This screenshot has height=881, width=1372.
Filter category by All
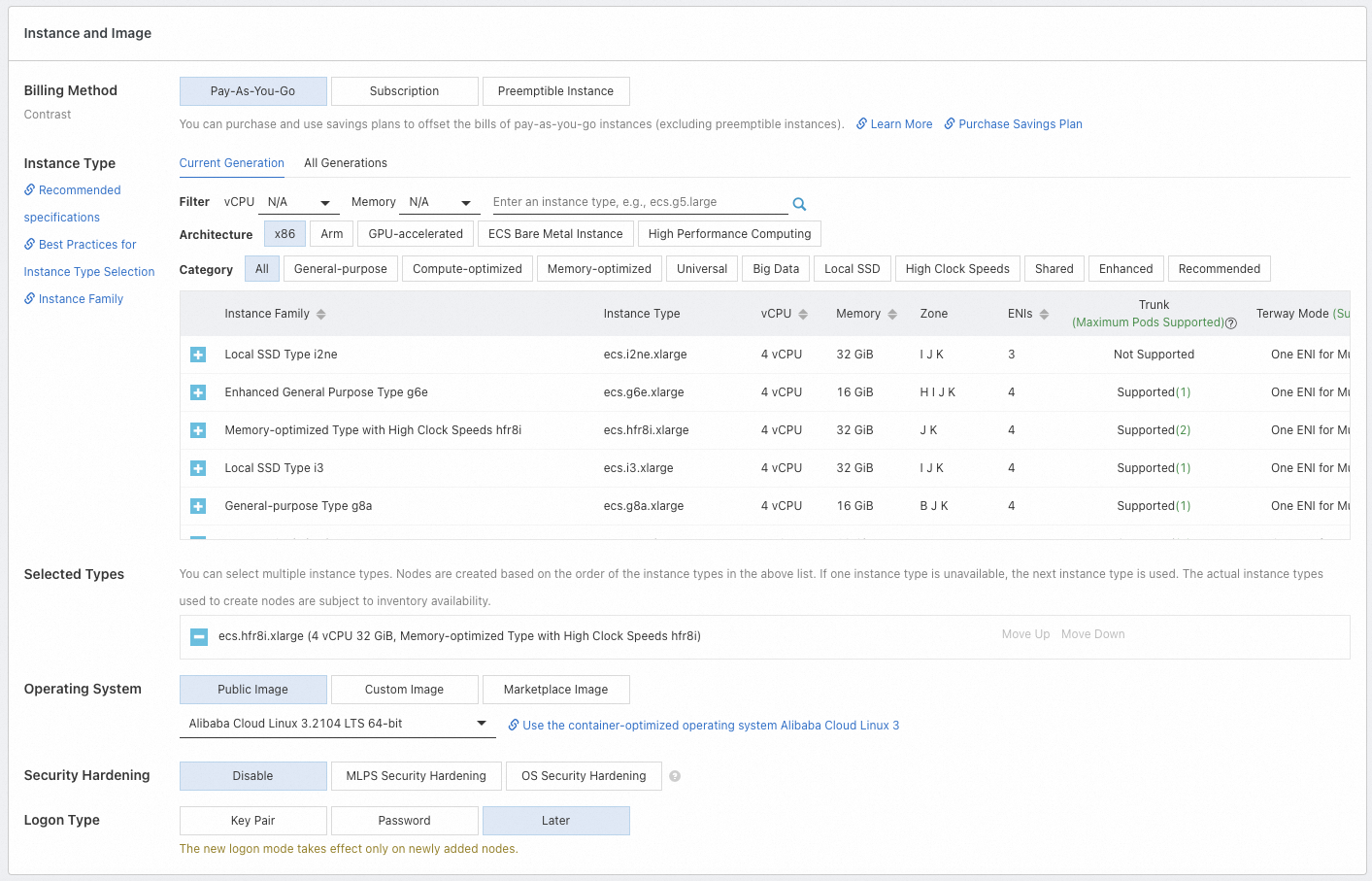[262, 269]
